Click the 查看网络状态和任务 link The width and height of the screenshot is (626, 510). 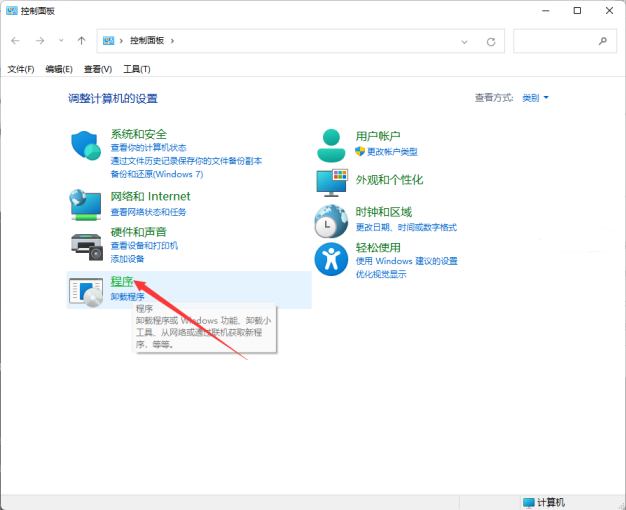(x=148, y=212)
